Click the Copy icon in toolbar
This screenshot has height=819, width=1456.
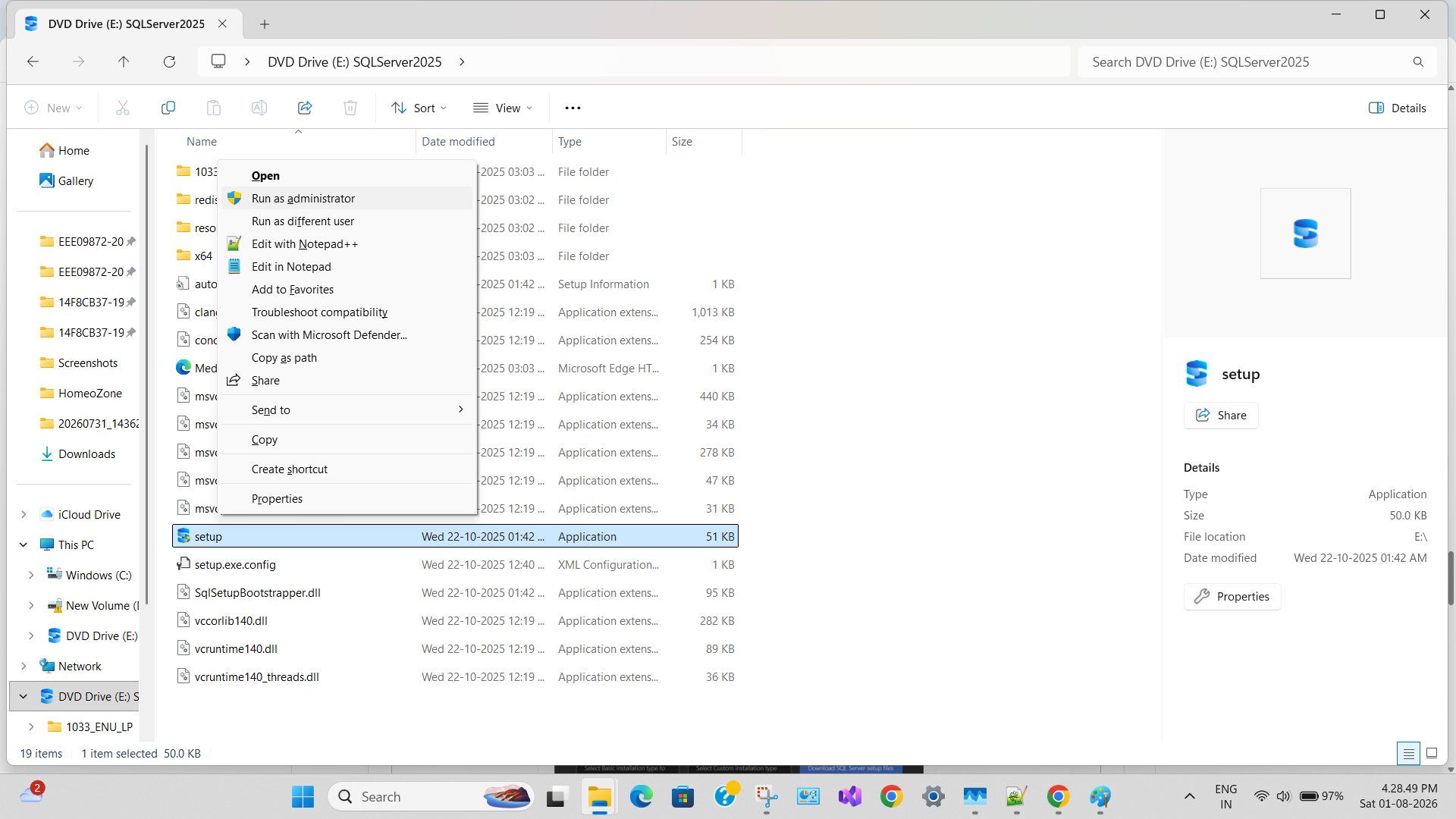point(168,108)
